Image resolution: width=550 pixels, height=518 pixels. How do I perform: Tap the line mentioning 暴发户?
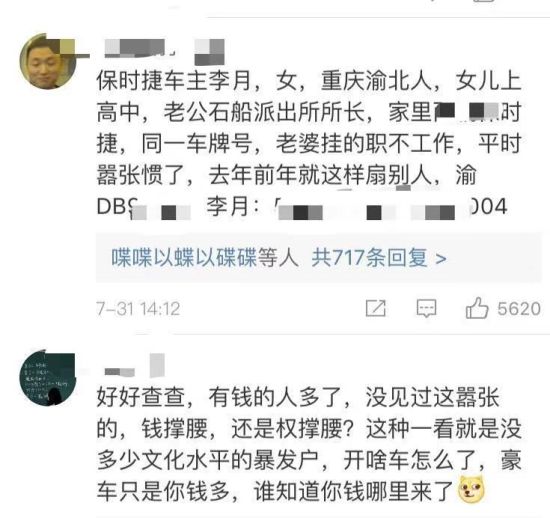coord(309,460)
